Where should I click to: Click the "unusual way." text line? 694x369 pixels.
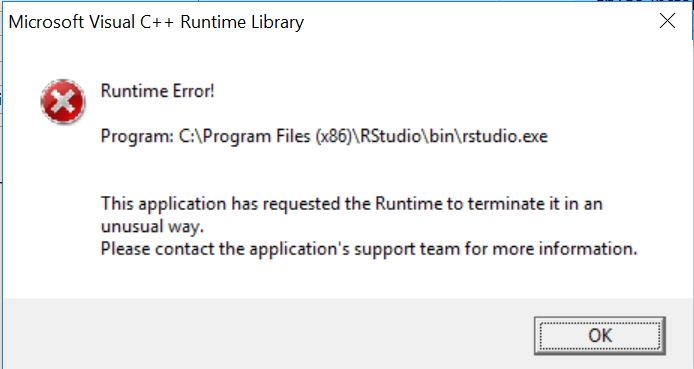point(152,227)
